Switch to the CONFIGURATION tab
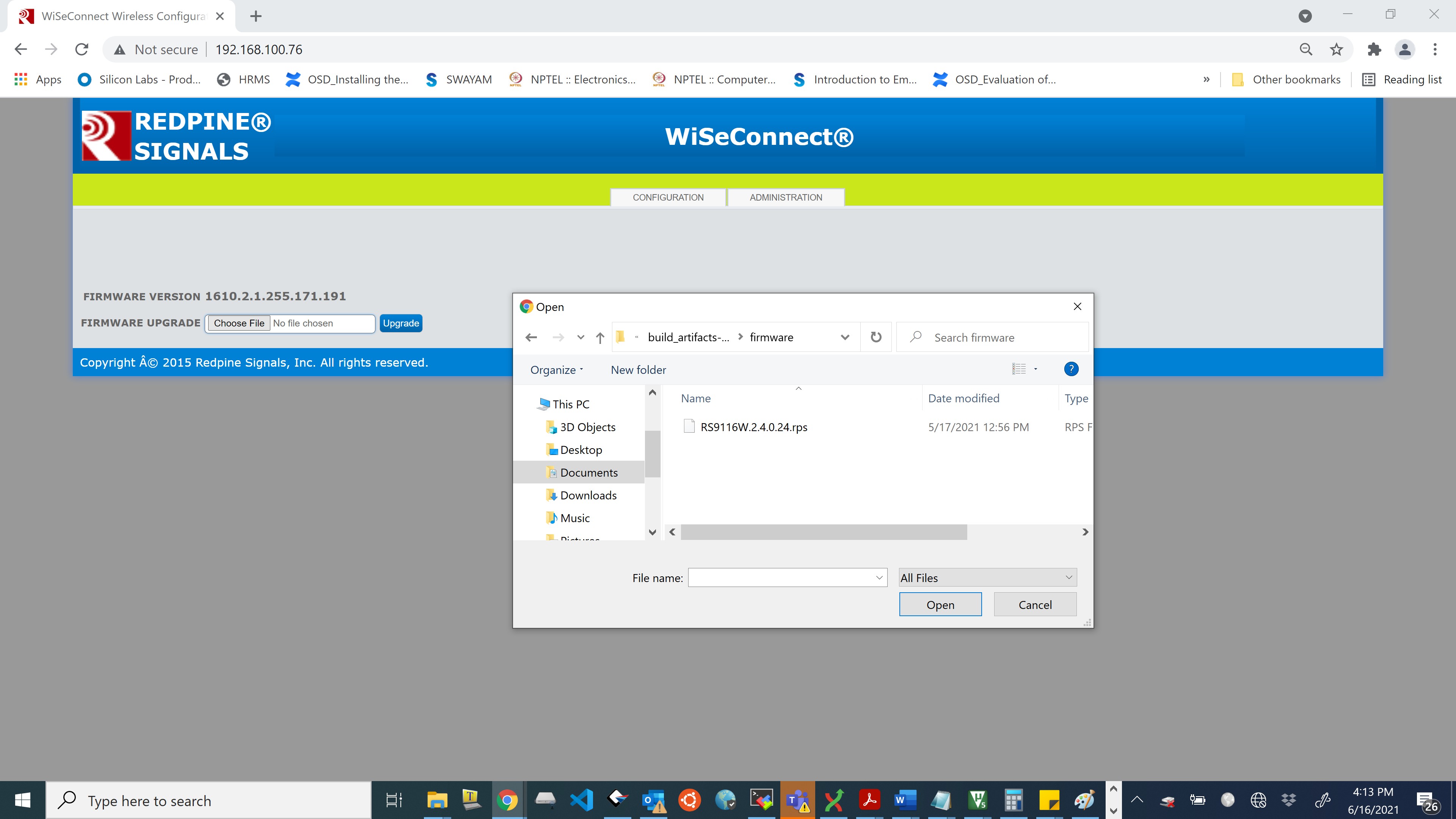The image size is (1456, 819). 667,197
